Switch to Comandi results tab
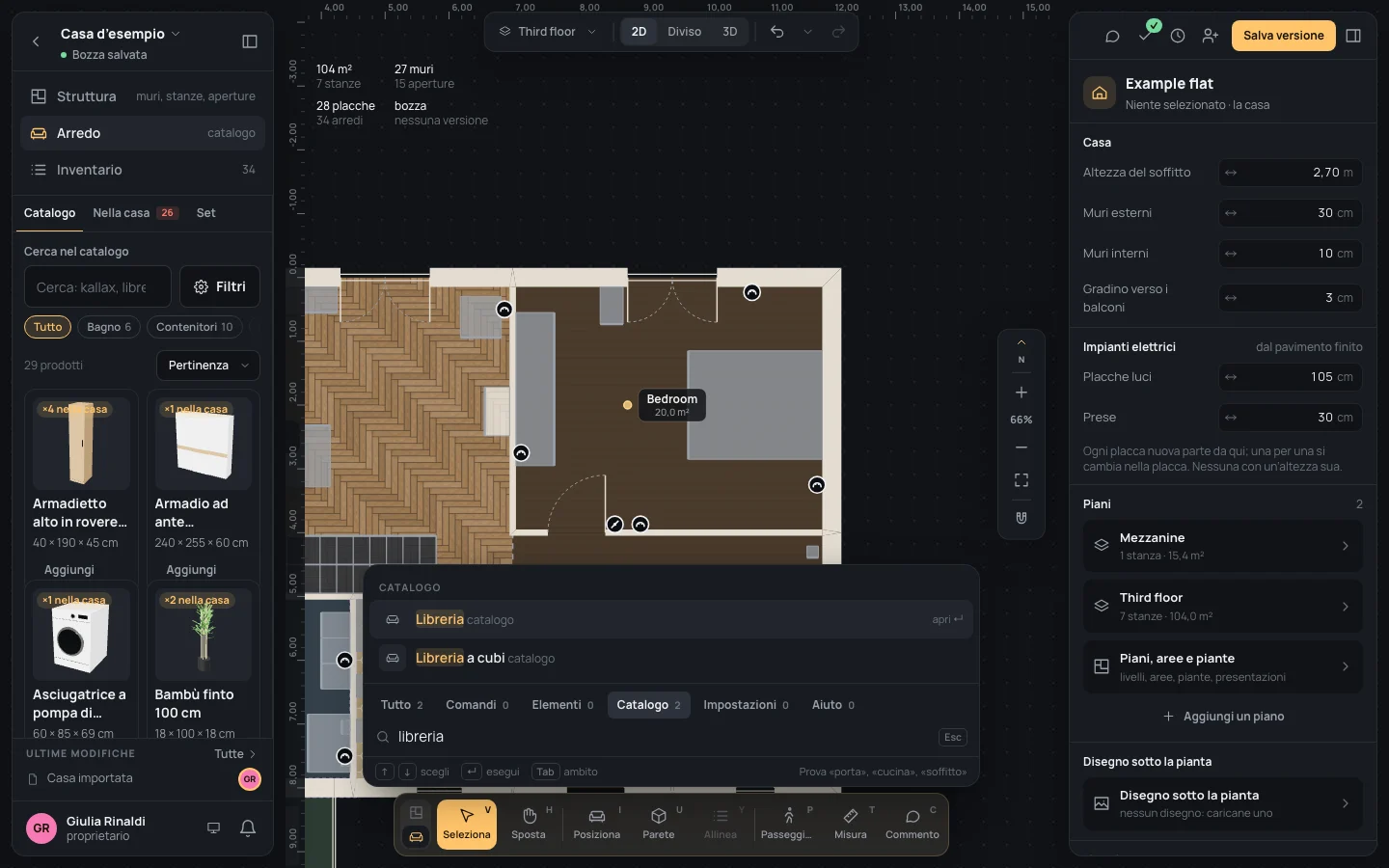Screen dimensions: 1389x868 tap(477, 705)
